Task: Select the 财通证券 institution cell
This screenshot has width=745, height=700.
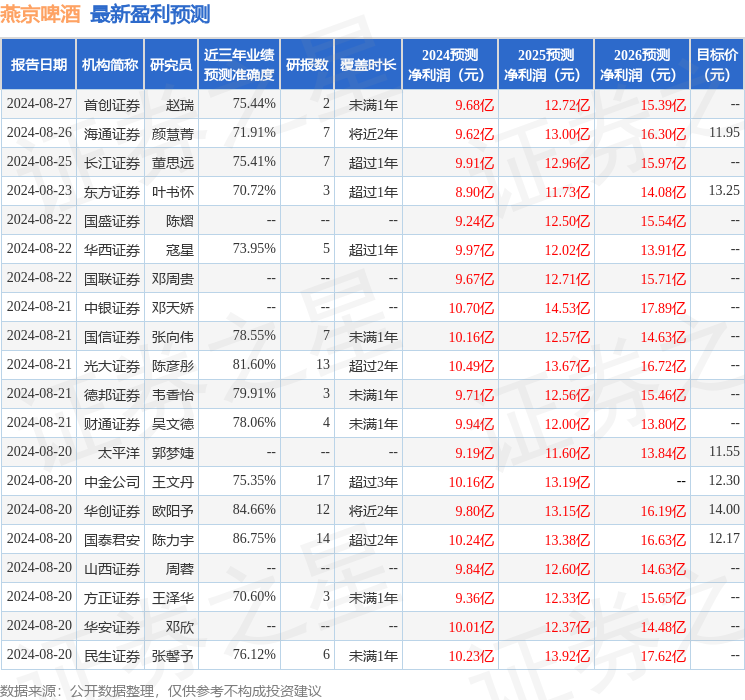Action: (x=112, y=424)
